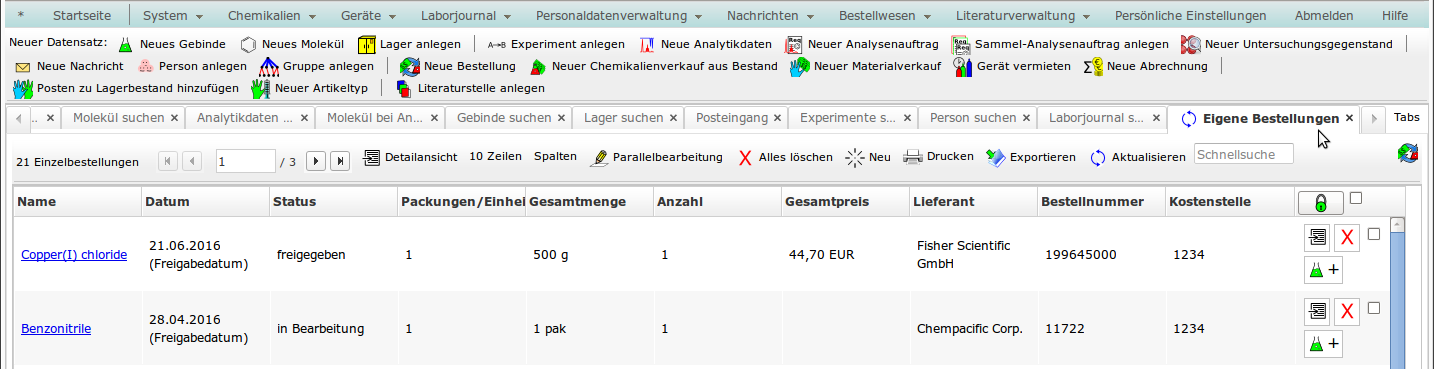Toggle select-all checkbox in table header
The height and width of the screenshot is (369, 1434).
(1356, 198)
